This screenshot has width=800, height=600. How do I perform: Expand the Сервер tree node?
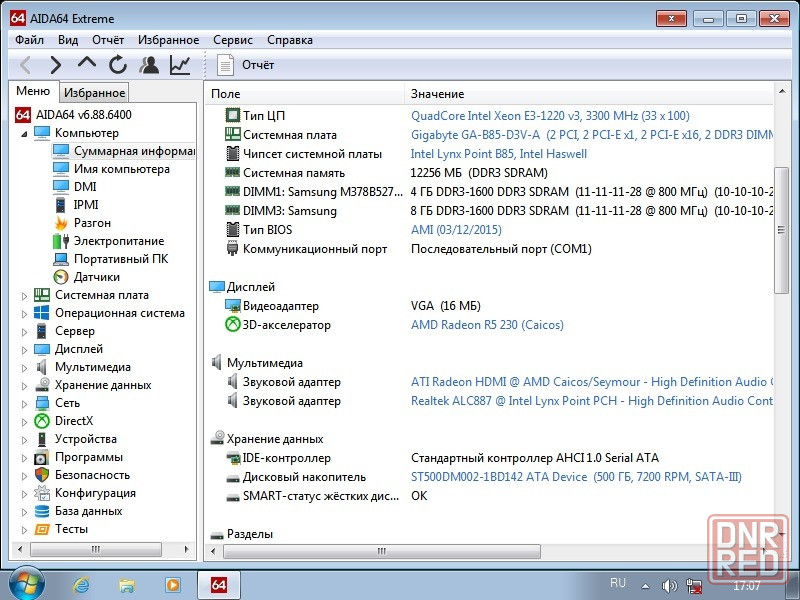(x=24, y=332)
